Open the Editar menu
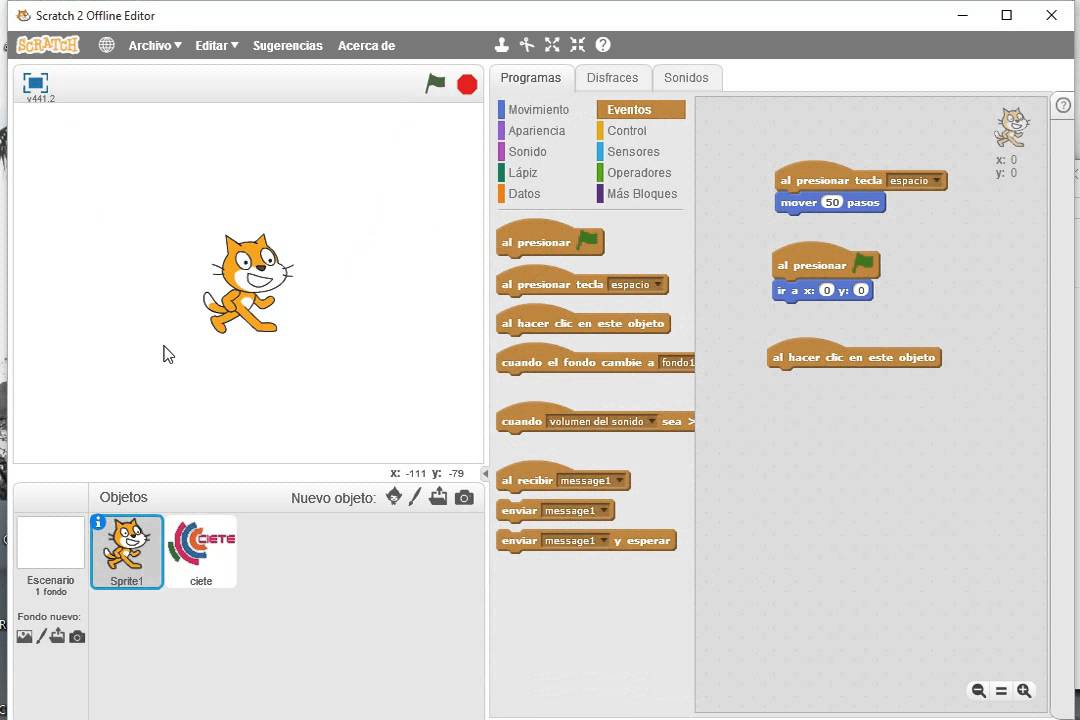Image resolution: width=1080 pixels, height=720 pixels. [216, 45]
